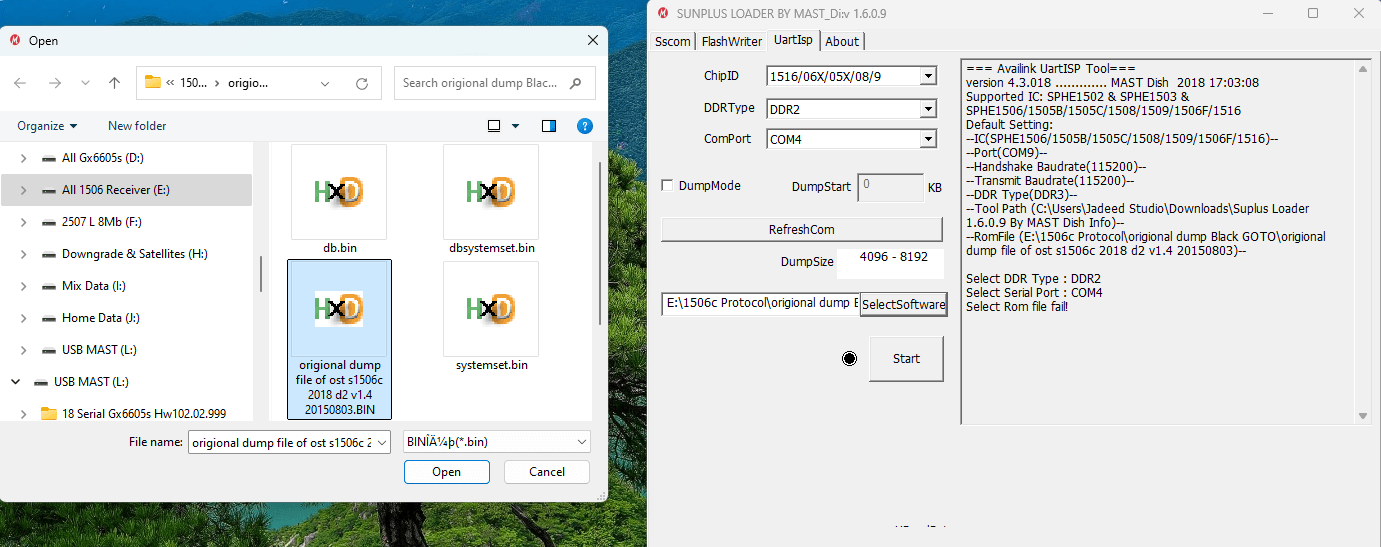Switch to the UartIsp tab
The height and width of the screenshot is (547, 1381).
click(793, 40)
